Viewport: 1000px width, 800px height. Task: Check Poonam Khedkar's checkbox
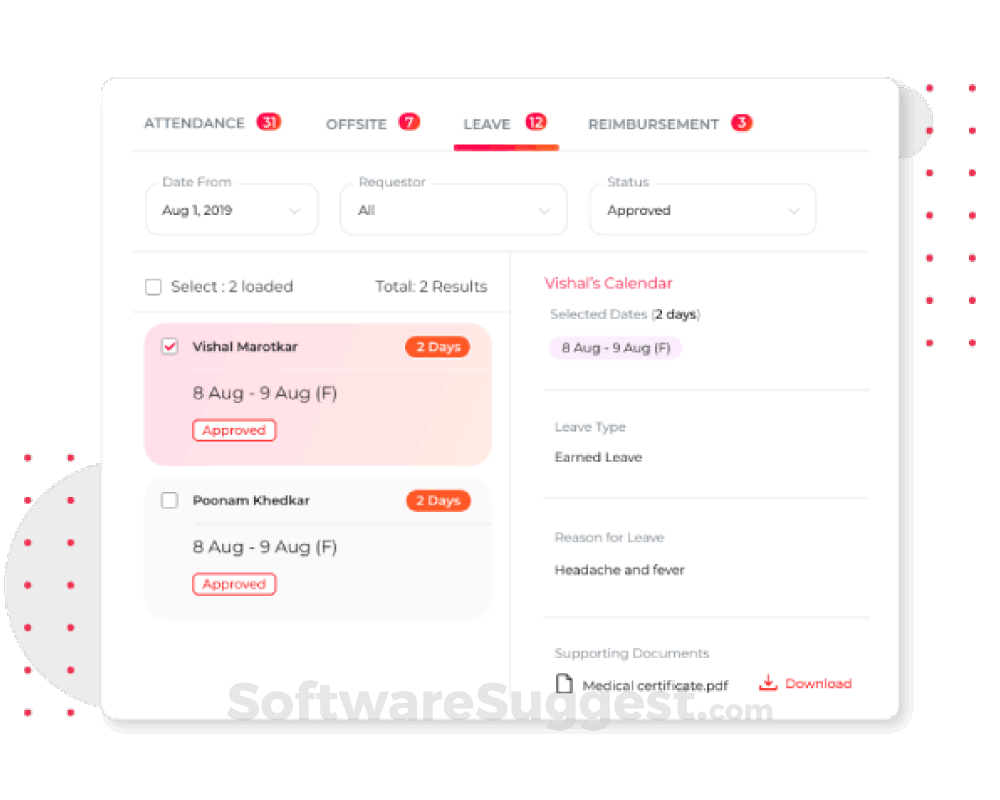(x=170, y=500)
